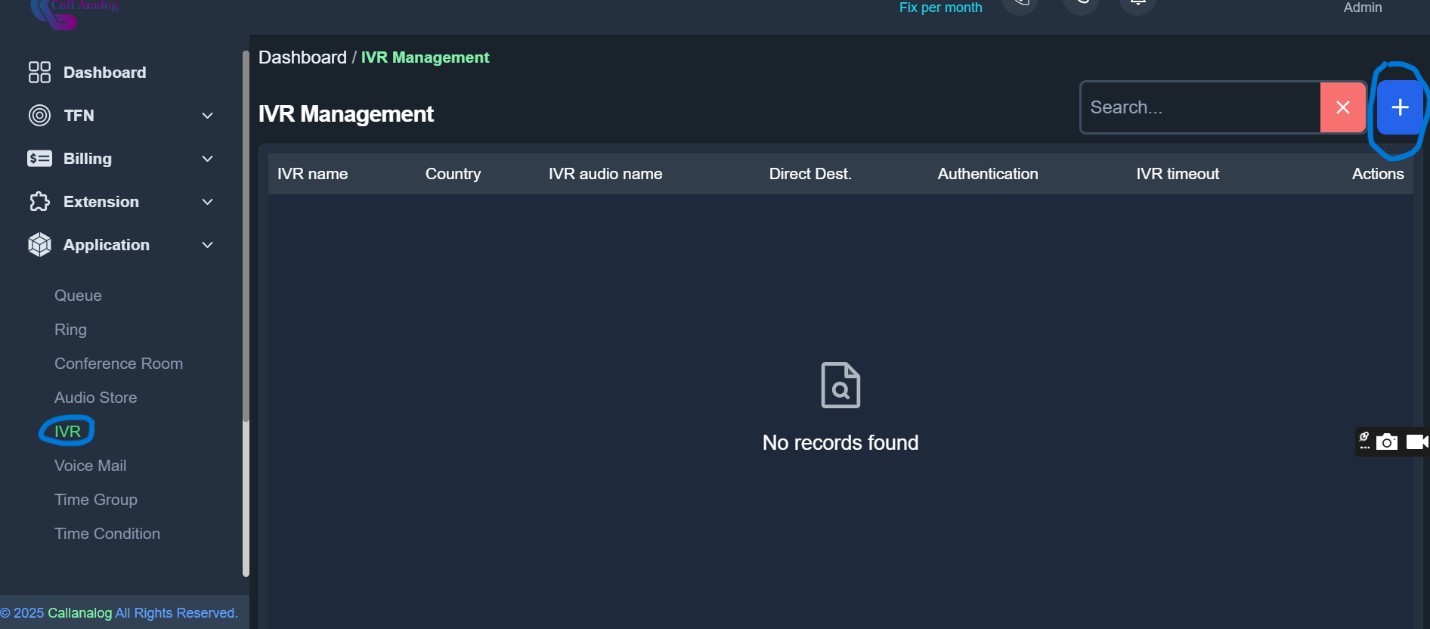Go to Dashboard via breadcrumb link
1430x629 pixels.
click(302, 57)
